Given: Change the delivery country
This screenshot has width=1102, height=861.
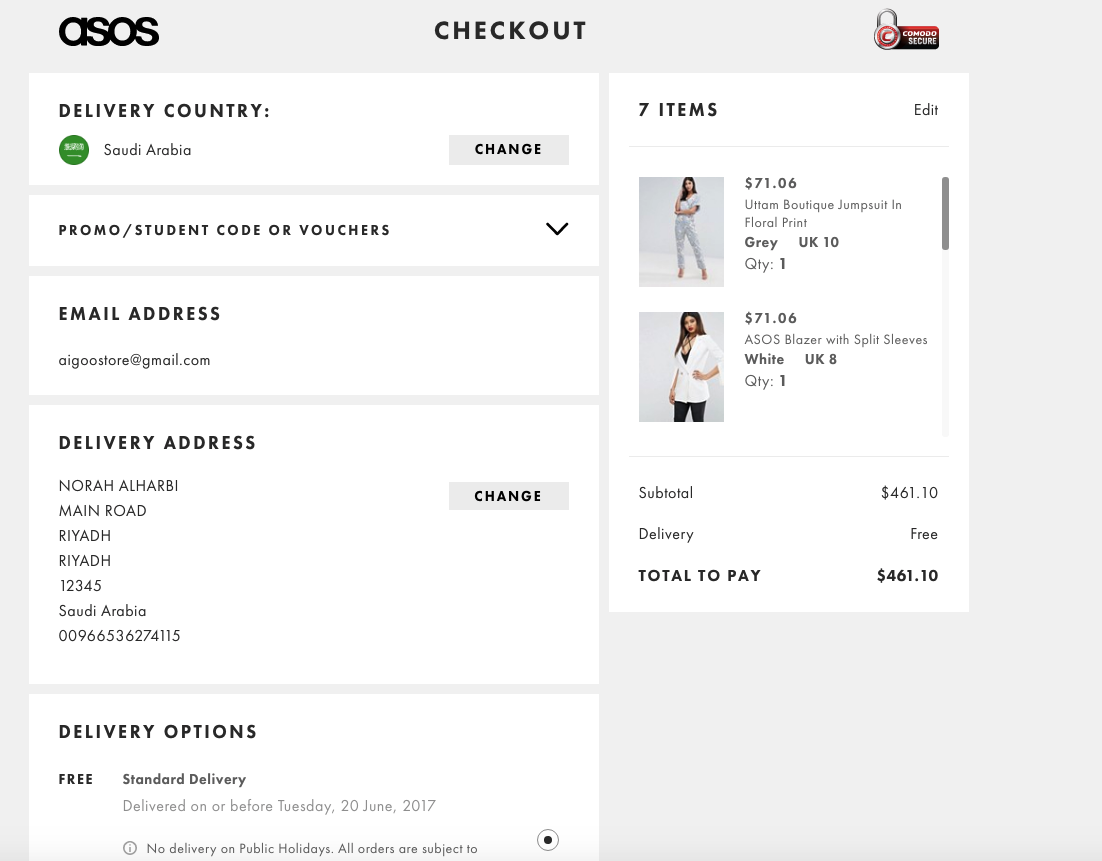Looking at the screenshot, I should click(508, 150).
